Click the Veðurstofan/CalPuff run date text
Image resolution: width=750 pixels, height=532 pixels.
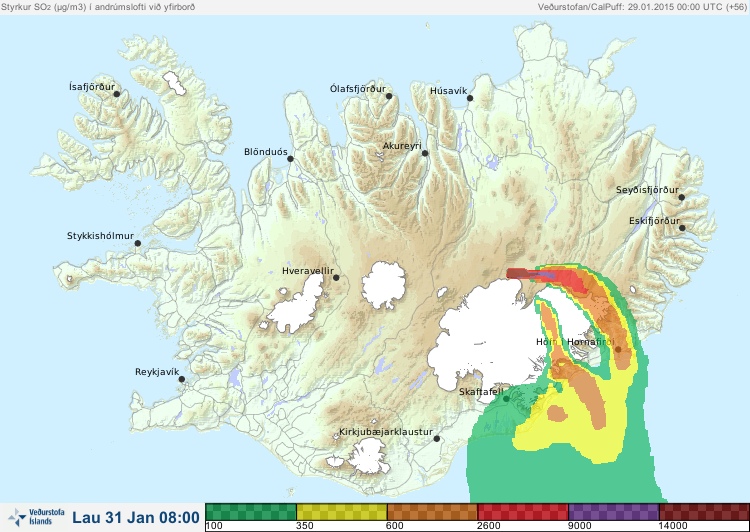coord(641,7)
